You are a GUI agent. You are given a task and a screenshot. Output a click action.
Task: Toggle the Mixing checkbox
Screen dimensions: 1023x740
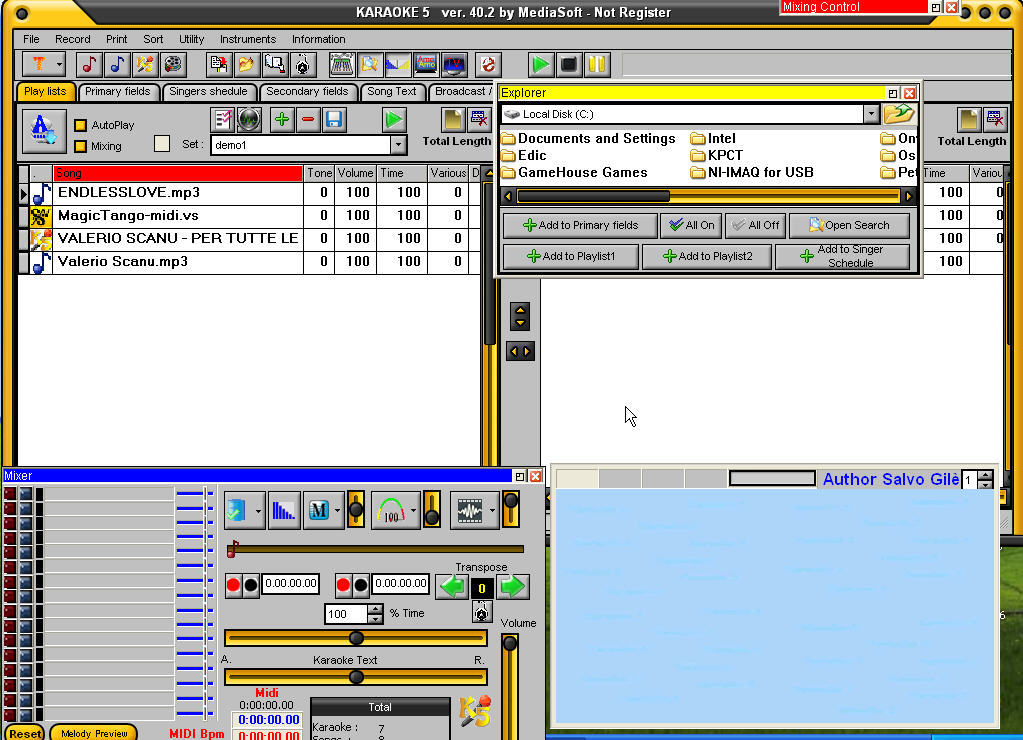pyautogui.click(x=81, y=147)
